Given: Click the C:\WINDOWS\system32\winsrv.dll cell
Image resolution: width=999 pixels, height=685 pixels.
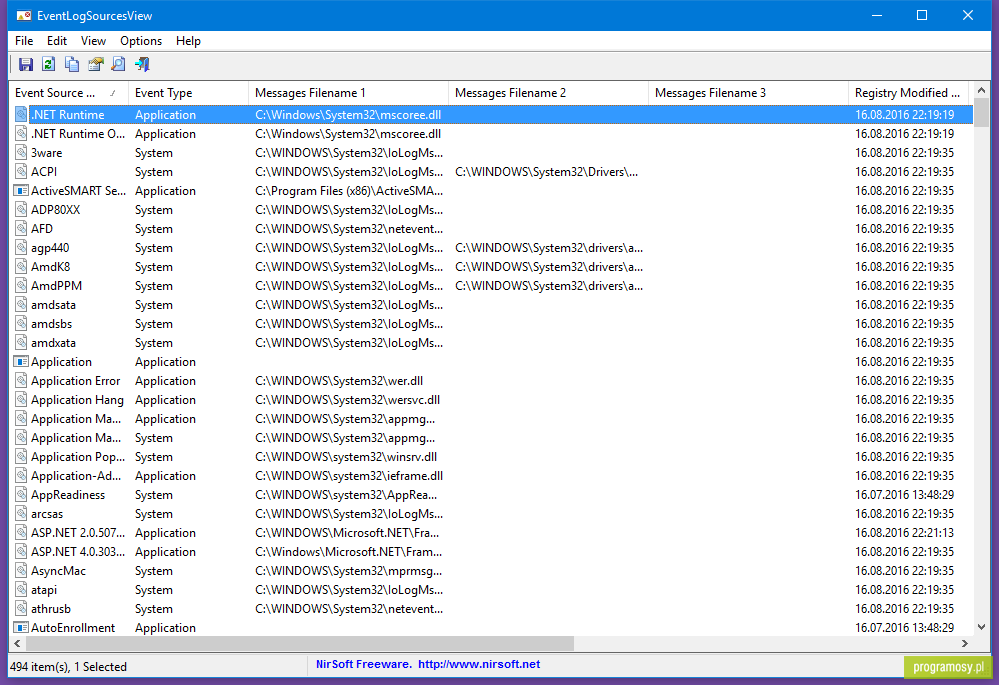Looking at the screenshot, I should point(346,457).
